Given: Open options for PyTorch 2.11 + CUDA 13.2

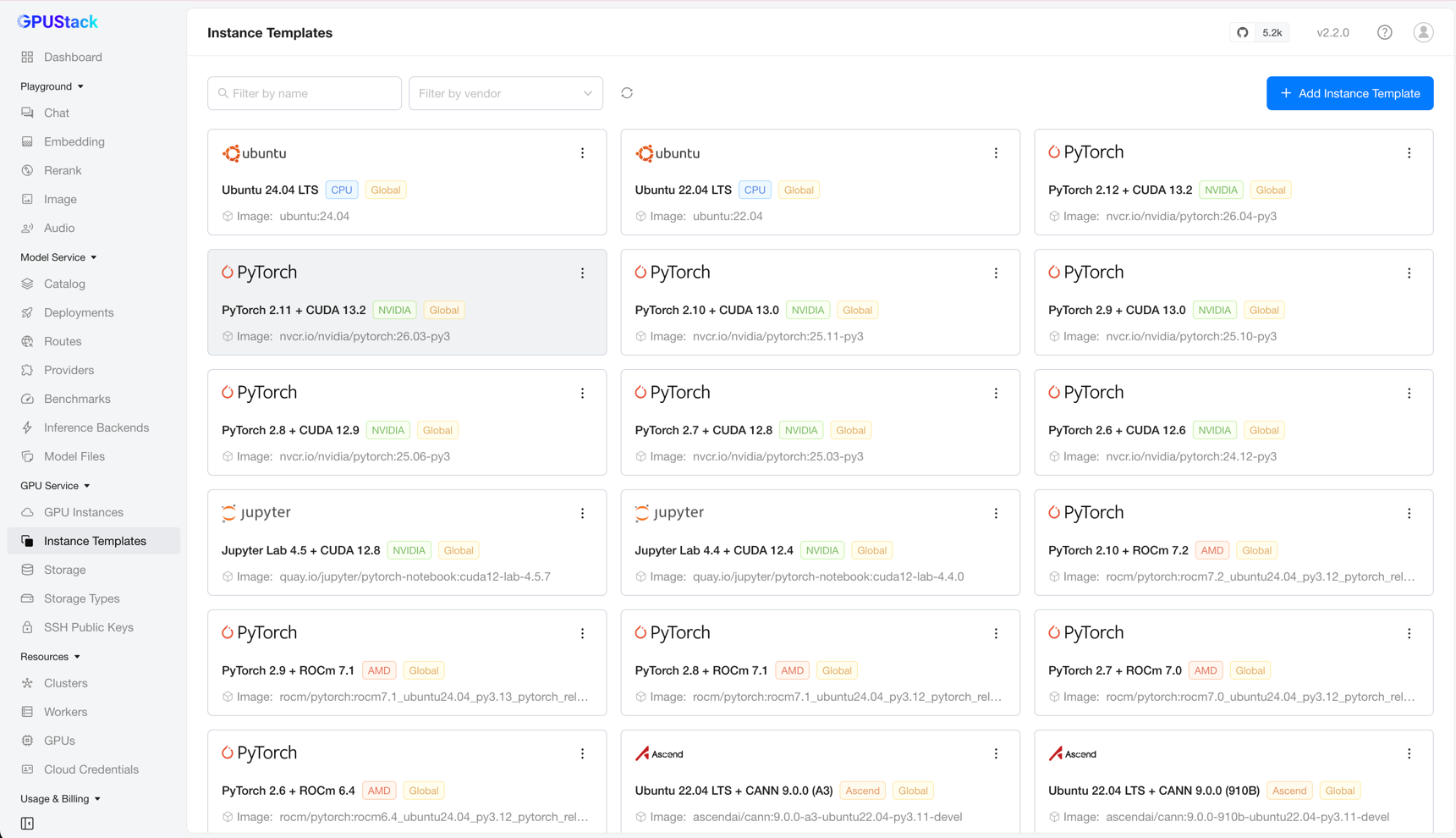Looking at the screenshot, I should click(x=582, y=273).
